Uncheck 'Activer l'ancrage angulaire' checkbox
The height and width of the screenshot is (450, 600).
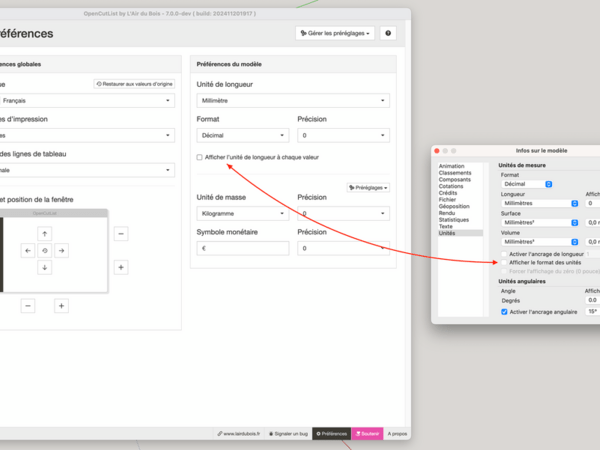(504, 311)
